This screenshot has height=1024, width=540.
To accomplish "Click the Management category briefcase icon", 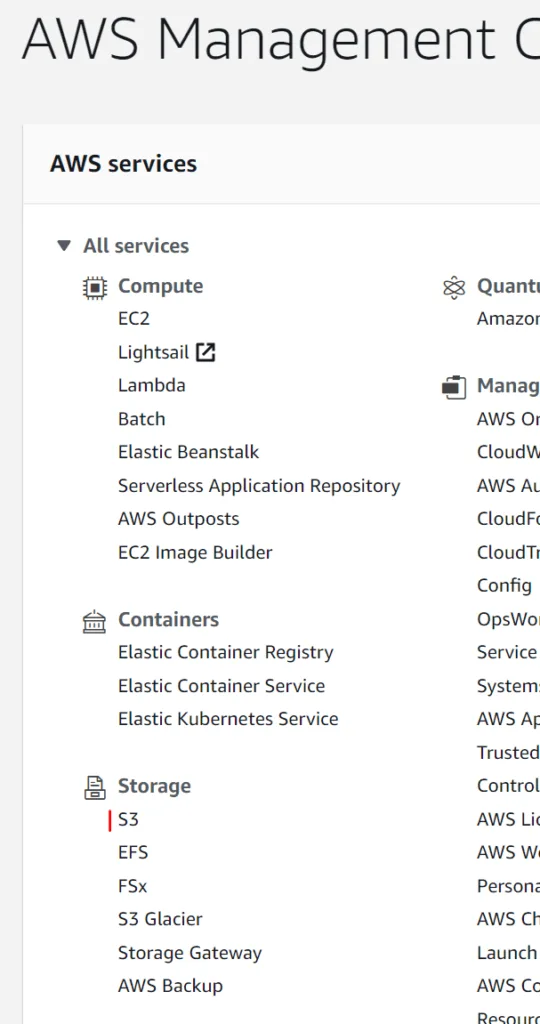I will coord(454,387).
